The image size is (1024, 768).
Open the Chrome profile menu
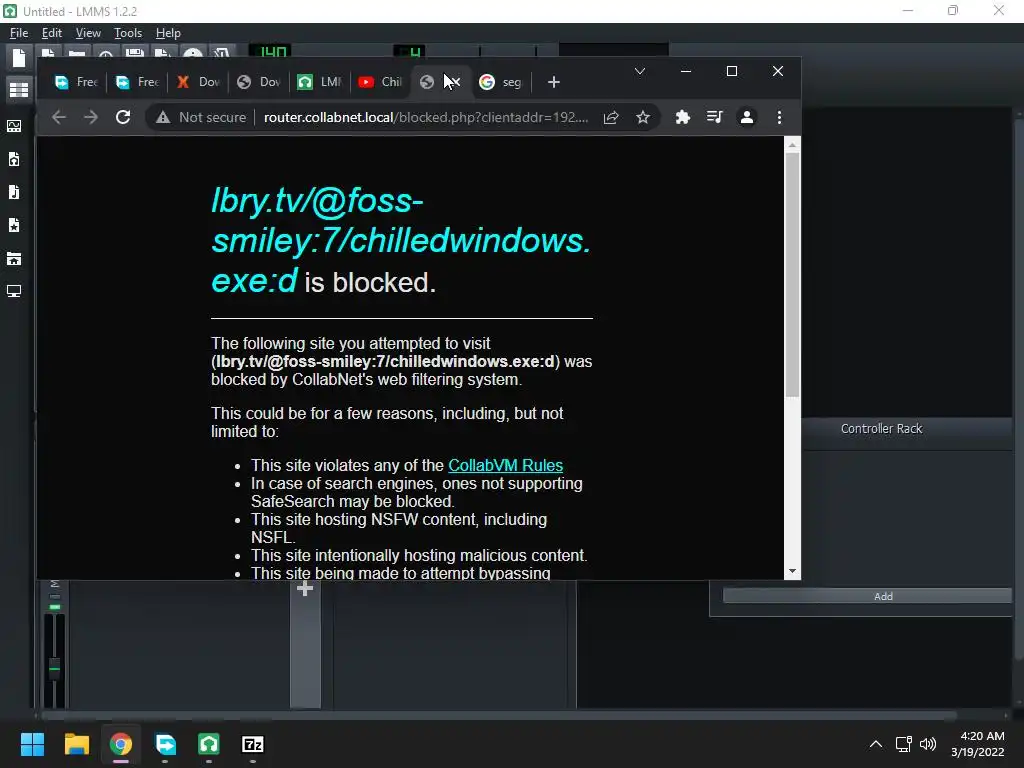click(x=746, y=117)
